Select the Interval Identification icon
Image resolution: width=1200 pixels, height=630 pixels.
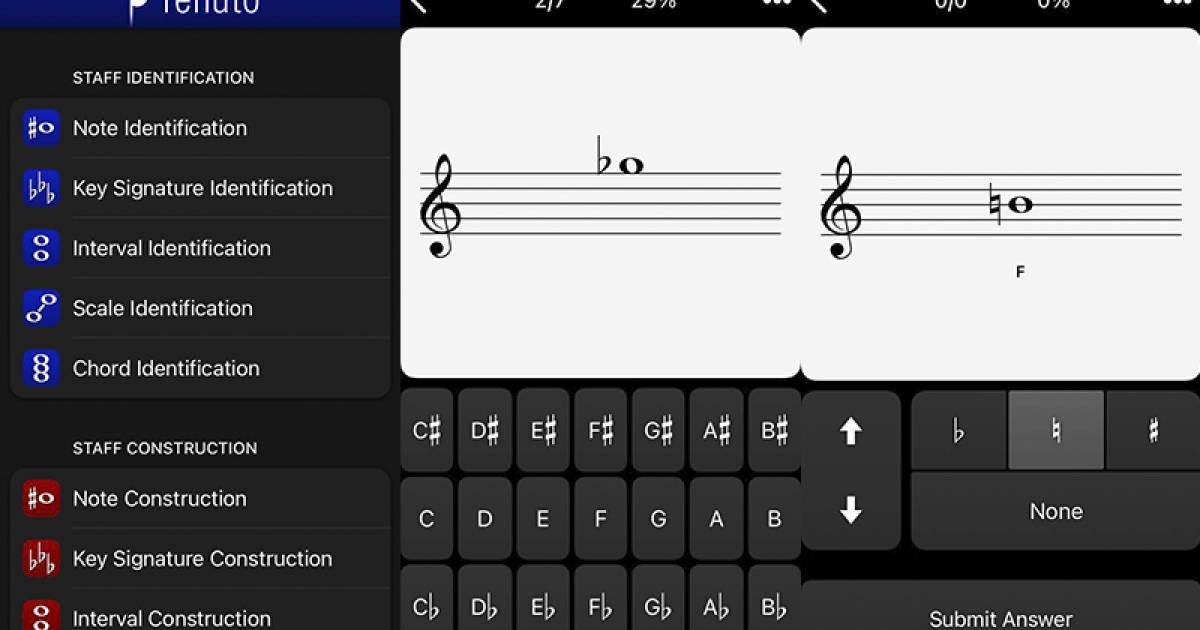pyautogui.click(x=41, y=248)
